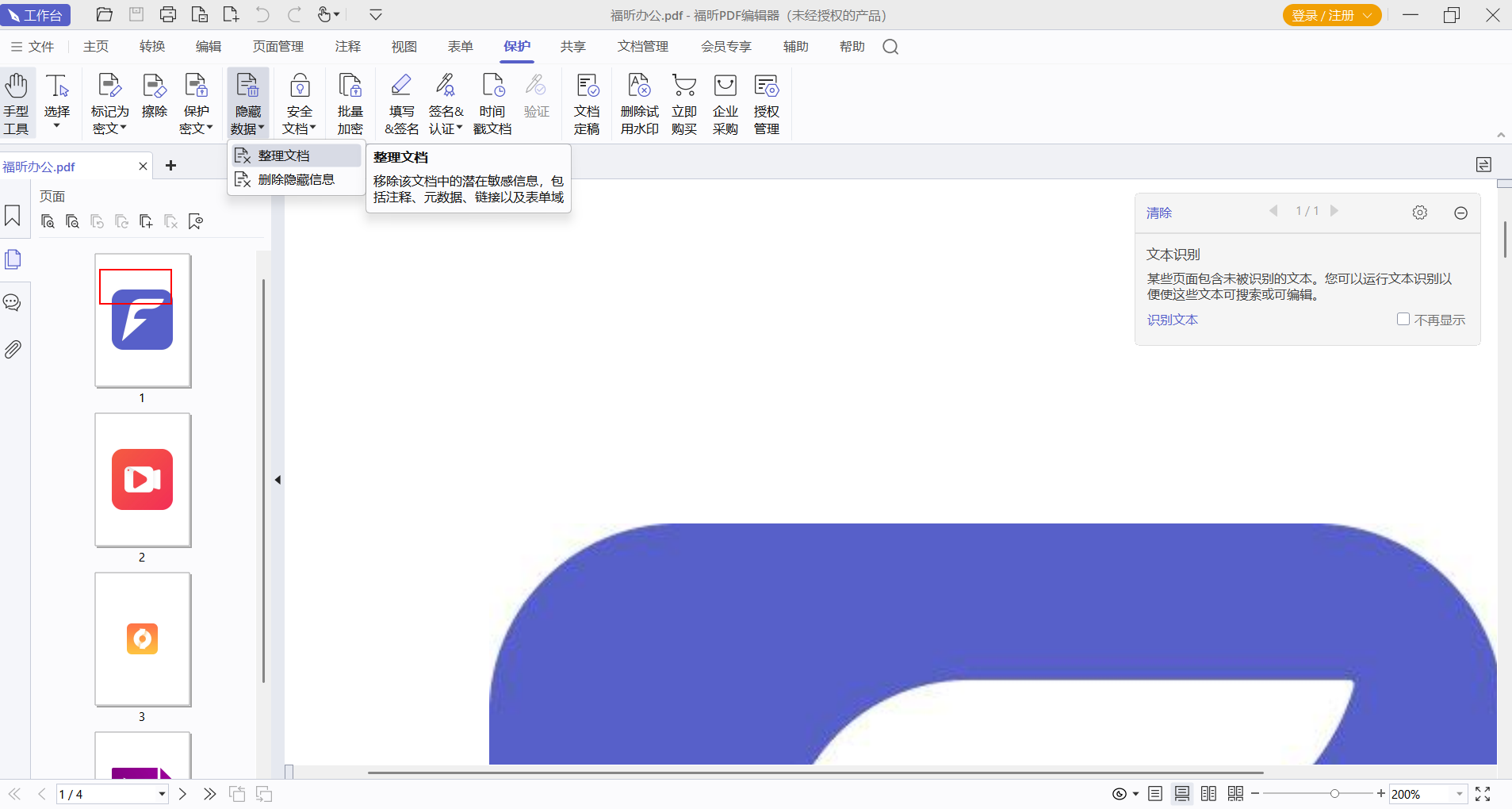Screen dimensions: 1512x809
Task: Click Remove Trial Watermark (删除试用水印) icon
Action: (x=639, y=103)
